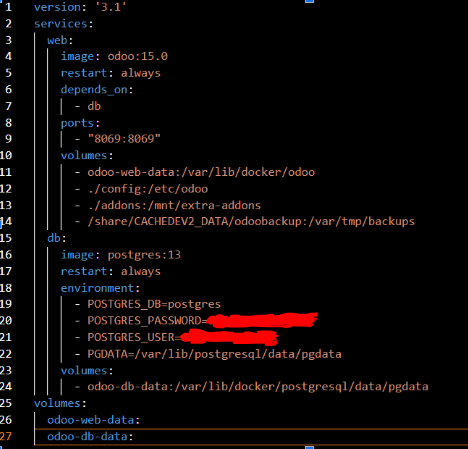
Task: Click the "db:" service key on line 15
Action: 57,238
